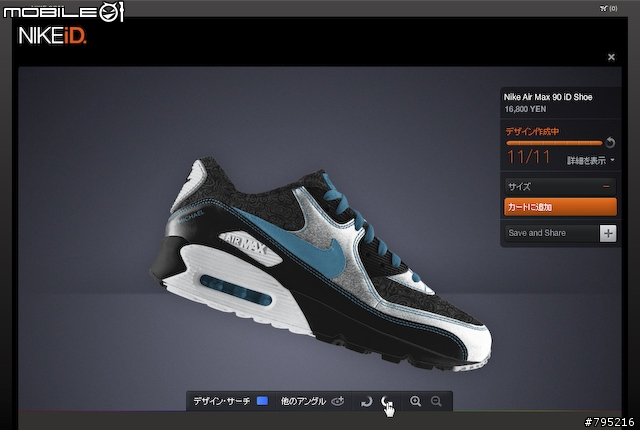
Task: Select 他のアングル other angles option
Action: pos(303,401)
